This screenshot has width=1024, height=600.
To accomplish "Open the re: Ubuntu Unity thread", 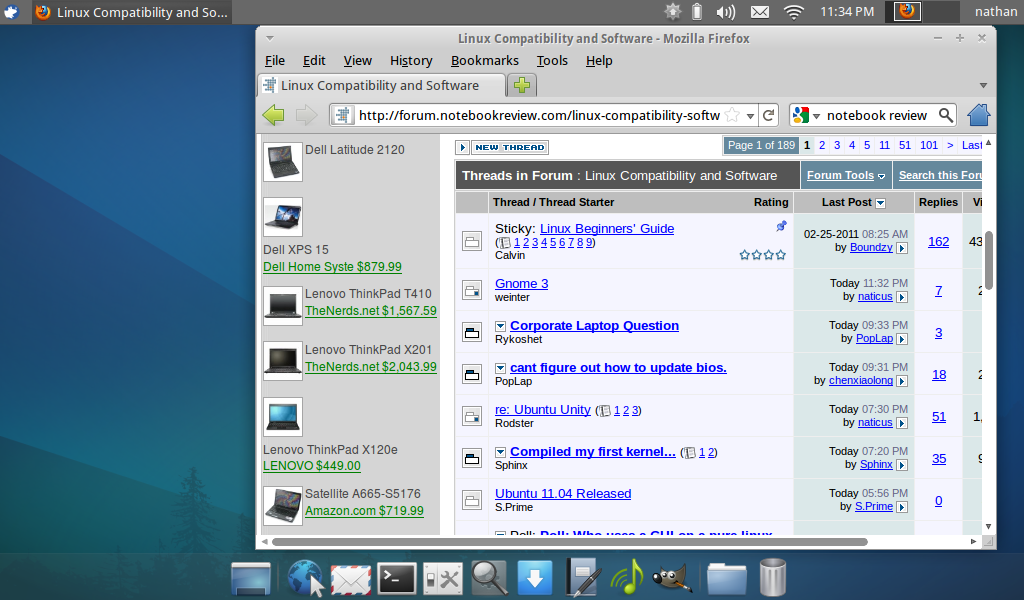I will pos(543,409).
